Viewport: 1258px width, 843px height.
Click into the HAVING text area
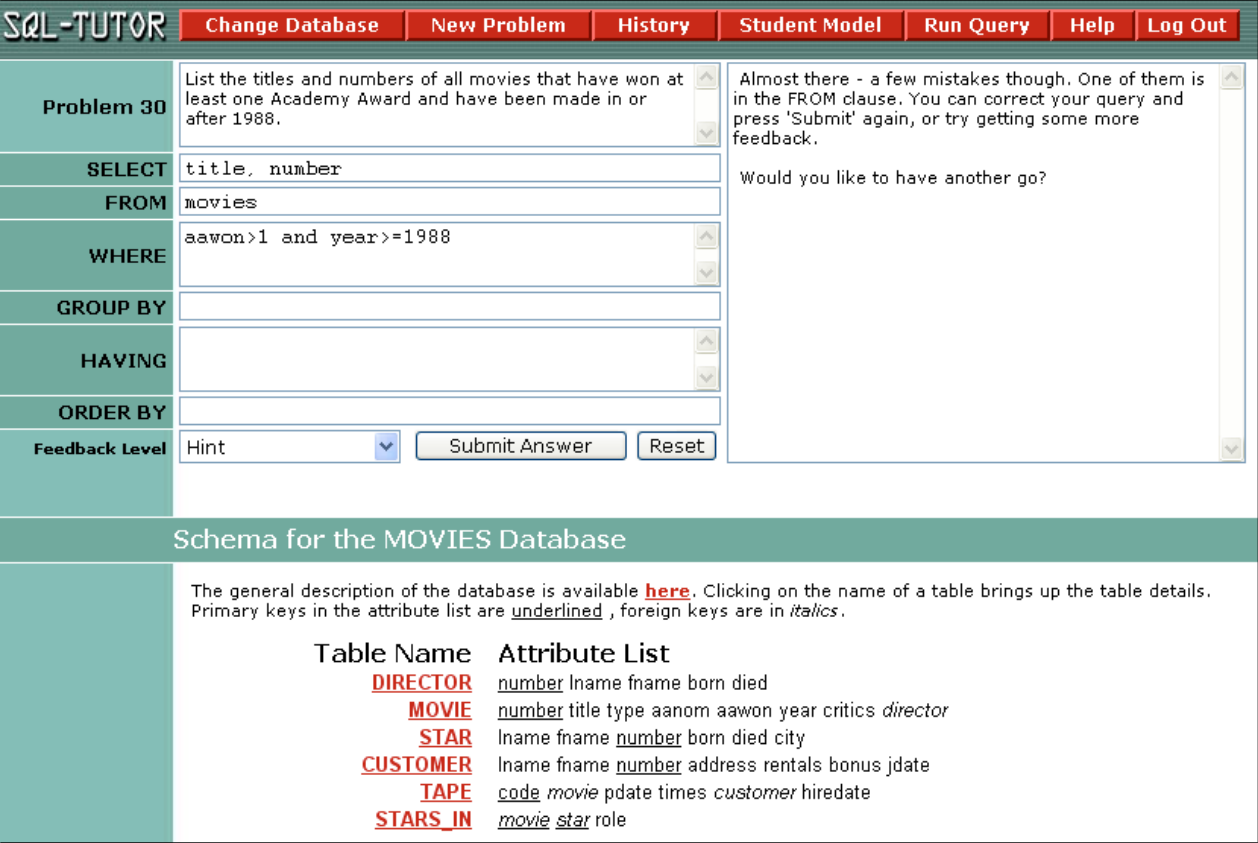[438, 360]
